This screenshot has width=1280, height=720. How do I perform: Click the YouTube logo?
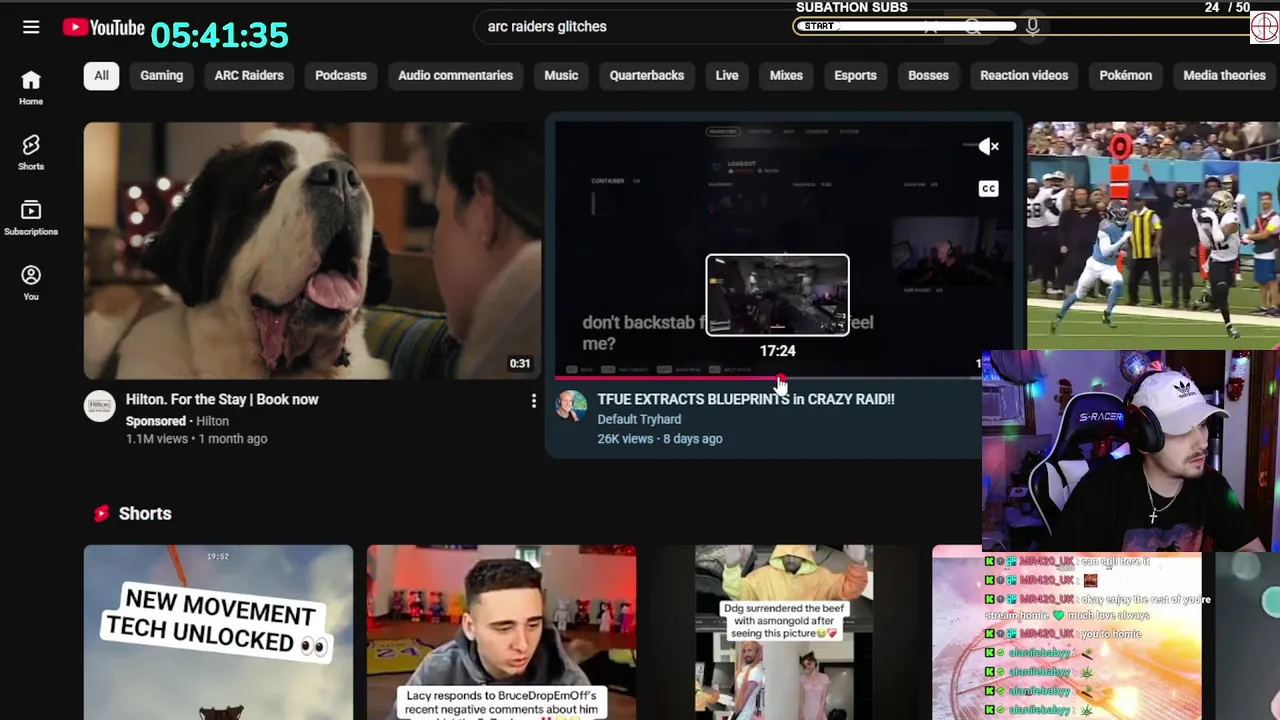(104, 28)
